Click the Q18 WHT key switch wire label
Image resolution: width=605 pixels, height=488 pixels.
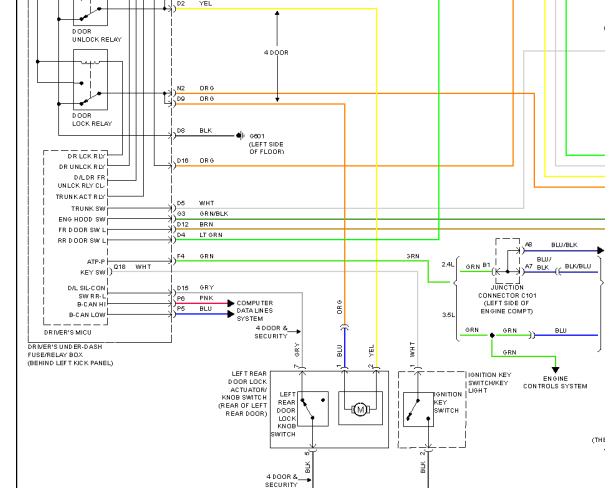click(x=132, y=267)
